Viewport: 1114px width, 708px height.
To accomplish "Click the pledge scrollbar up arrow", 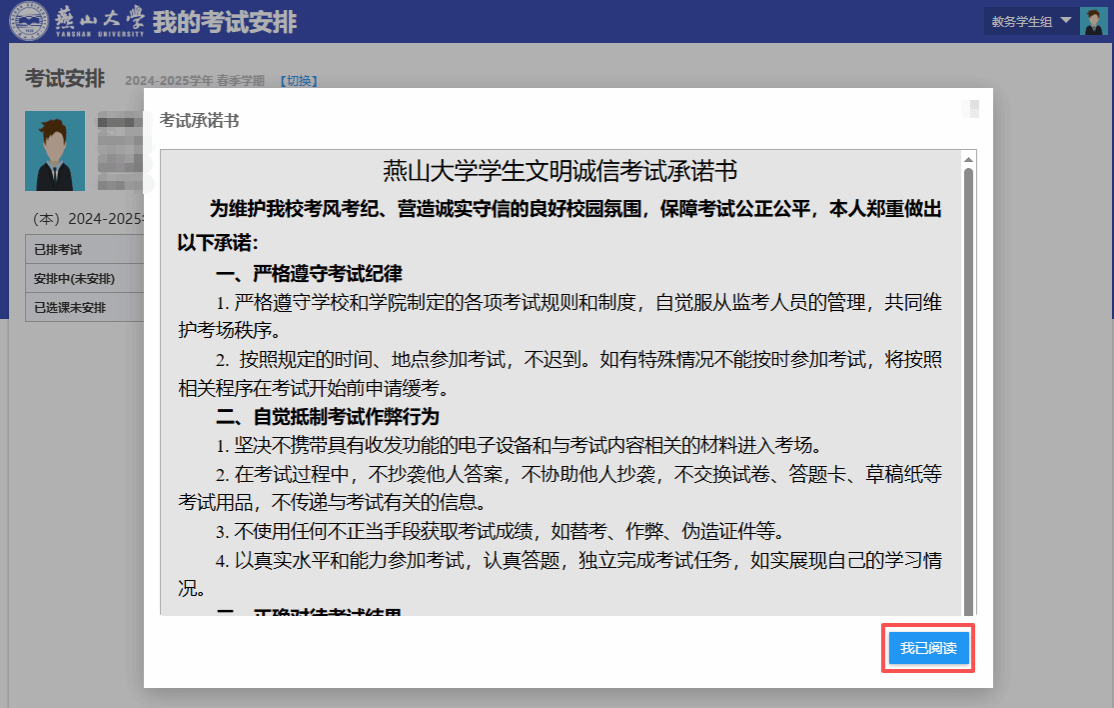I will tap(968, 159).
